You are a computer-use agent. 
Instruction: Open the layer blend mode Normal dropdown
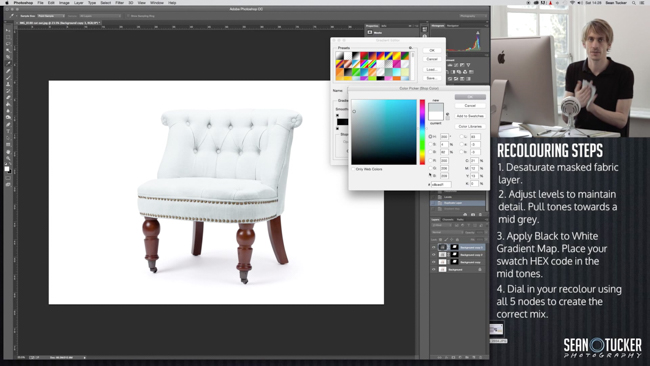coord(447,232)
